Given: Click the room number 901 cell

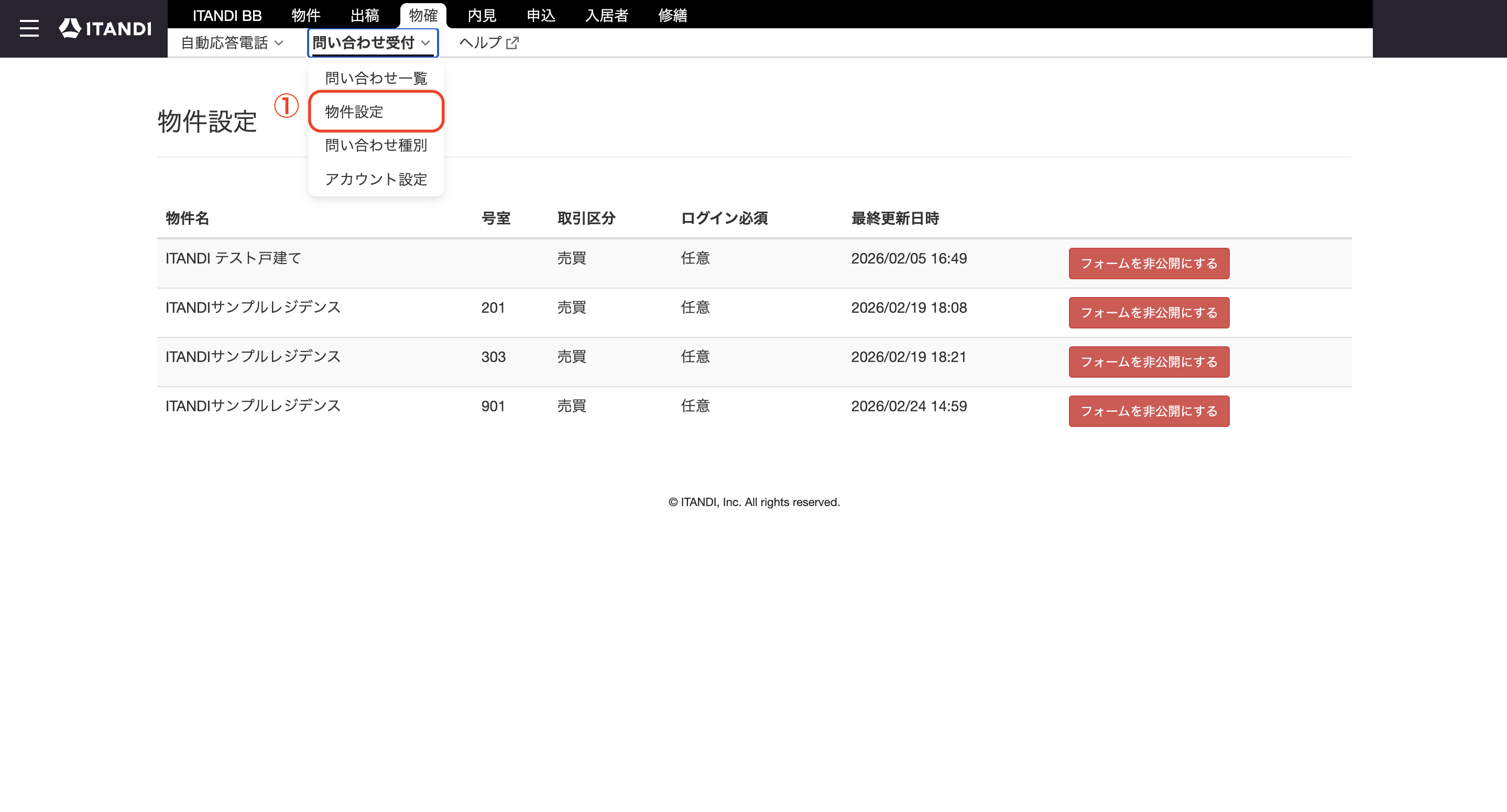Looking at the screenshot, I should point(493,406).
